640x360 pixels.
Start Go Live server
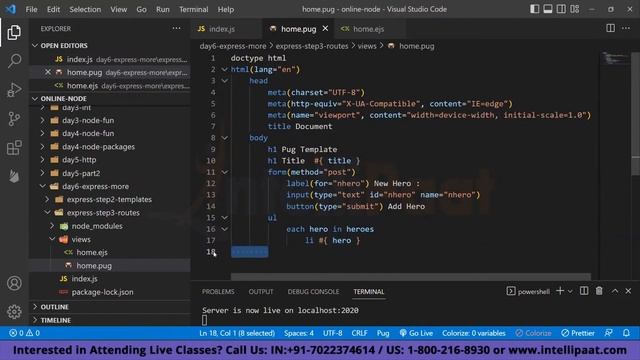(x=416, y=333)
